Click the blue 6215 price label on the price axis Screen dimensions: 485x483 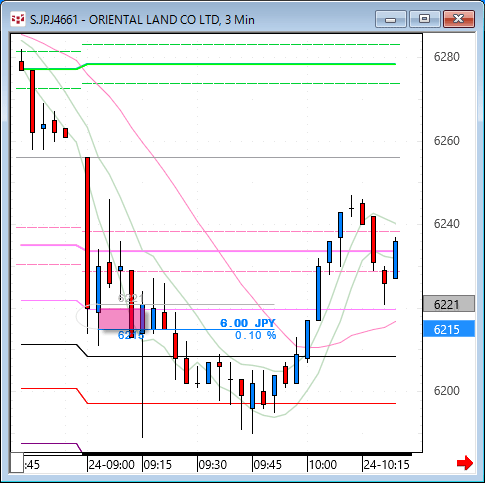tap(449, 329)
